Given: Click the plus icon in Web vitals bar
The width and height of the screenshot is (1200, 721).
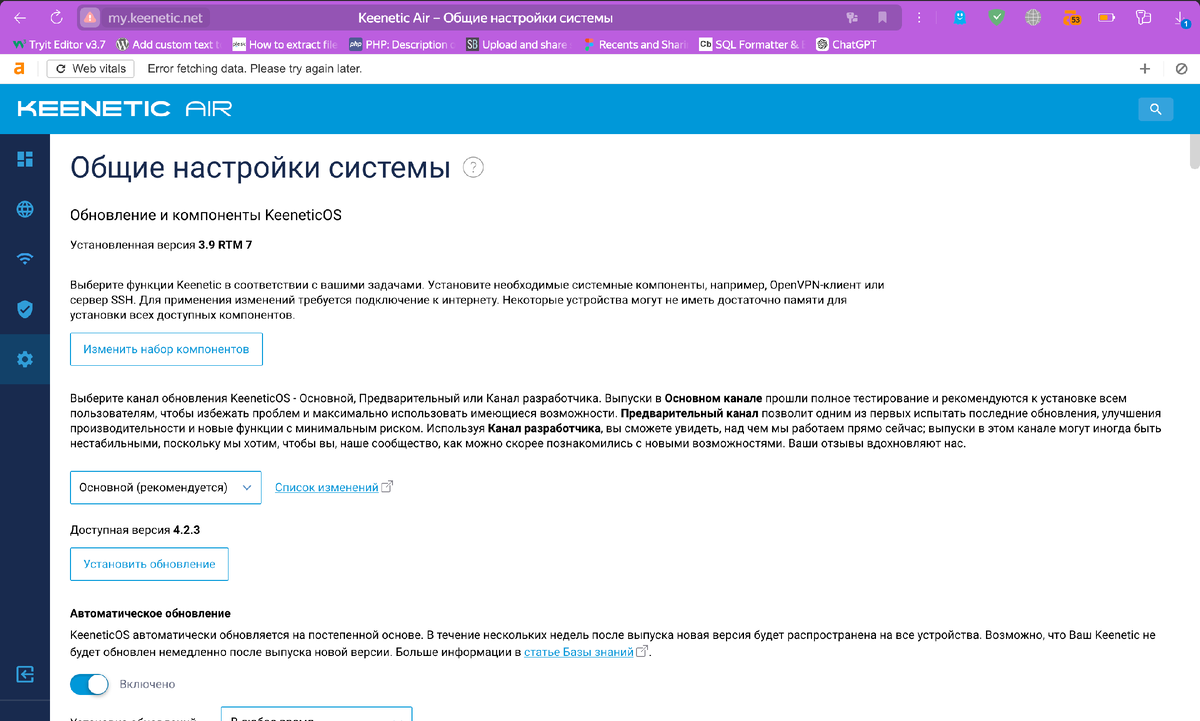Looking at the screenshot, I should click(x=1145, y=69).
